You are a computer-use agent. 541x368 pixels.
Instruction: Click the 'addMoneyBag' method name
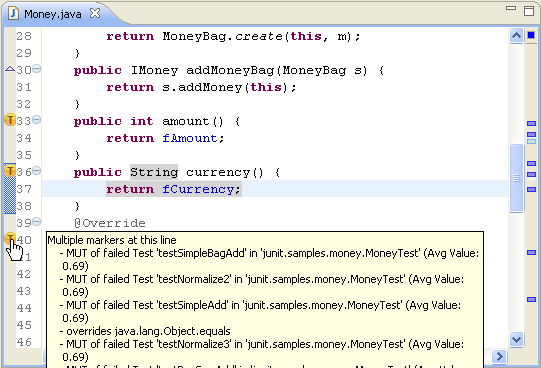(x=230, y=70)
